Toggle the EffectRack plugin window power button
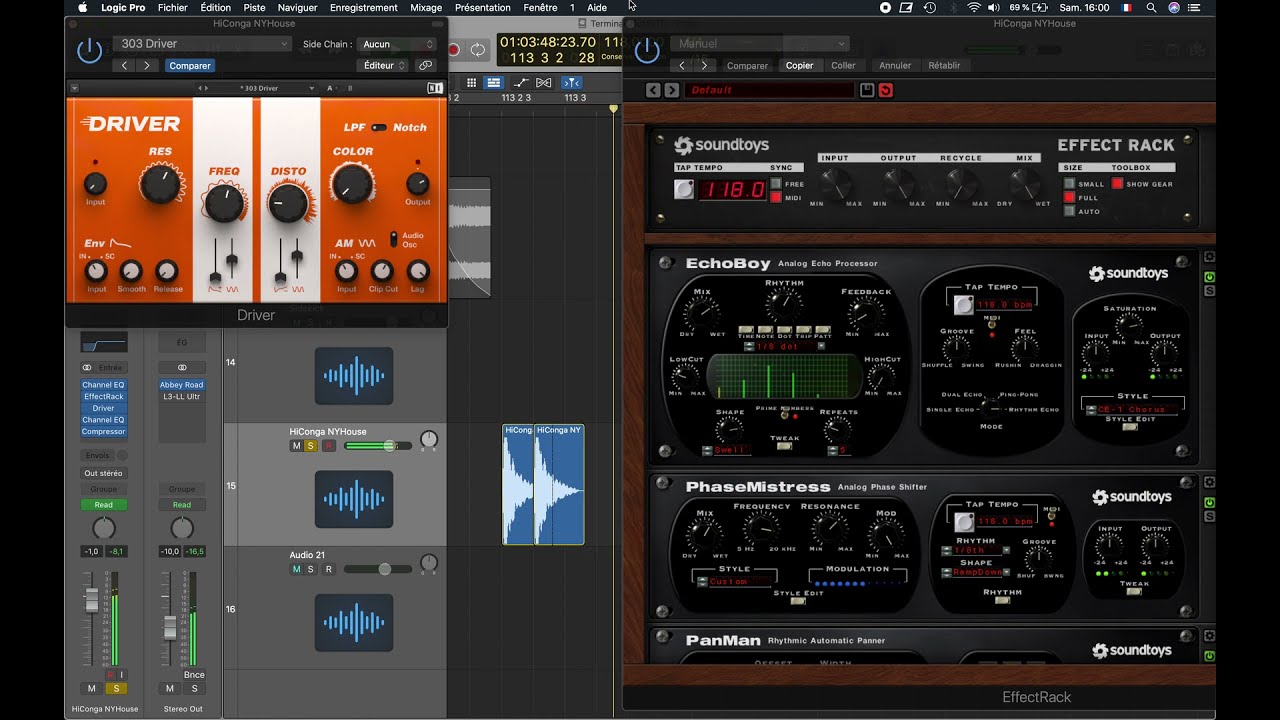This screenshot has height=720, width=1280. tap(647, 50)
